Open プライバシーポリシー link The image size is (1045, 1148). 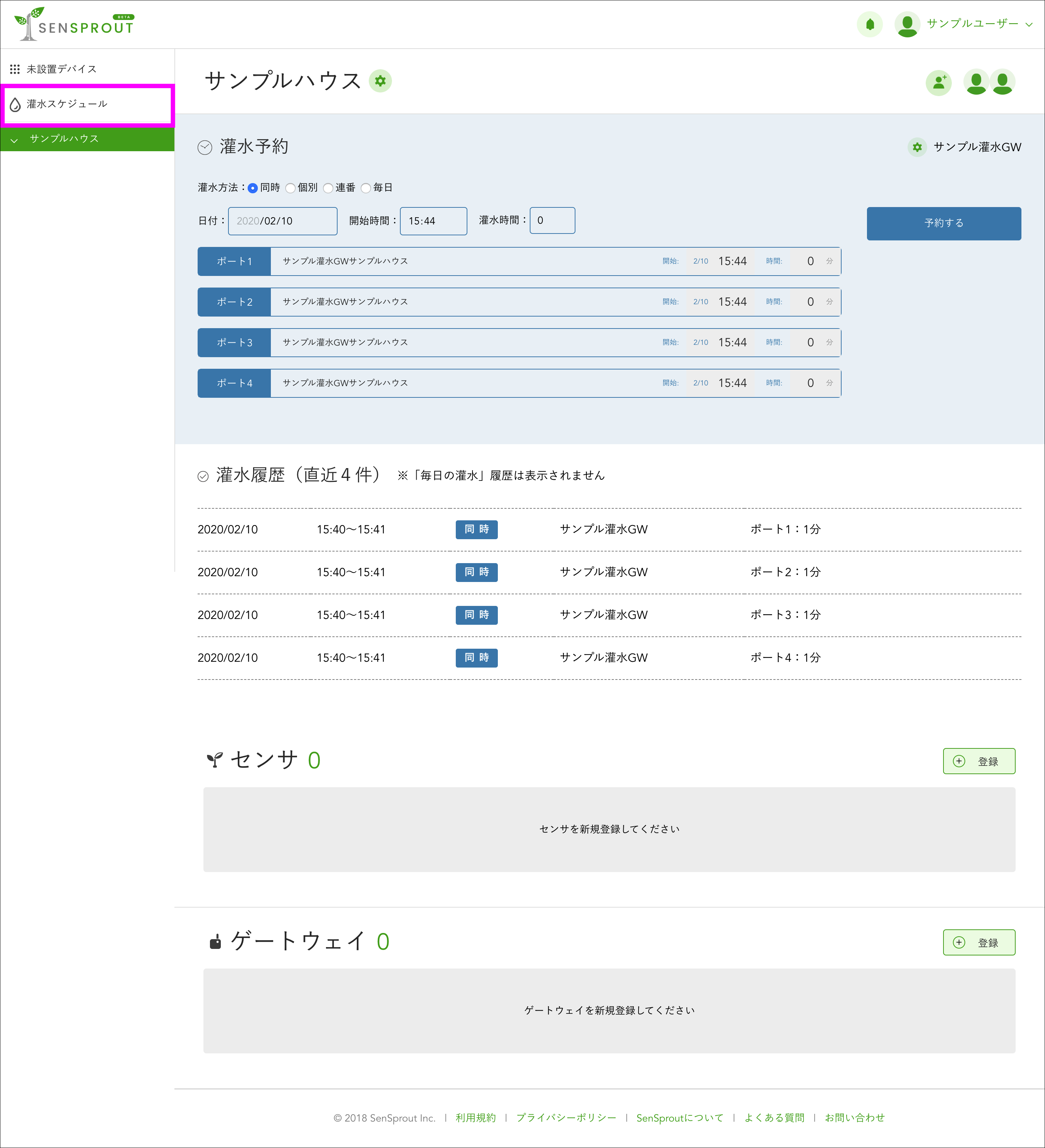click(566, 1118)
